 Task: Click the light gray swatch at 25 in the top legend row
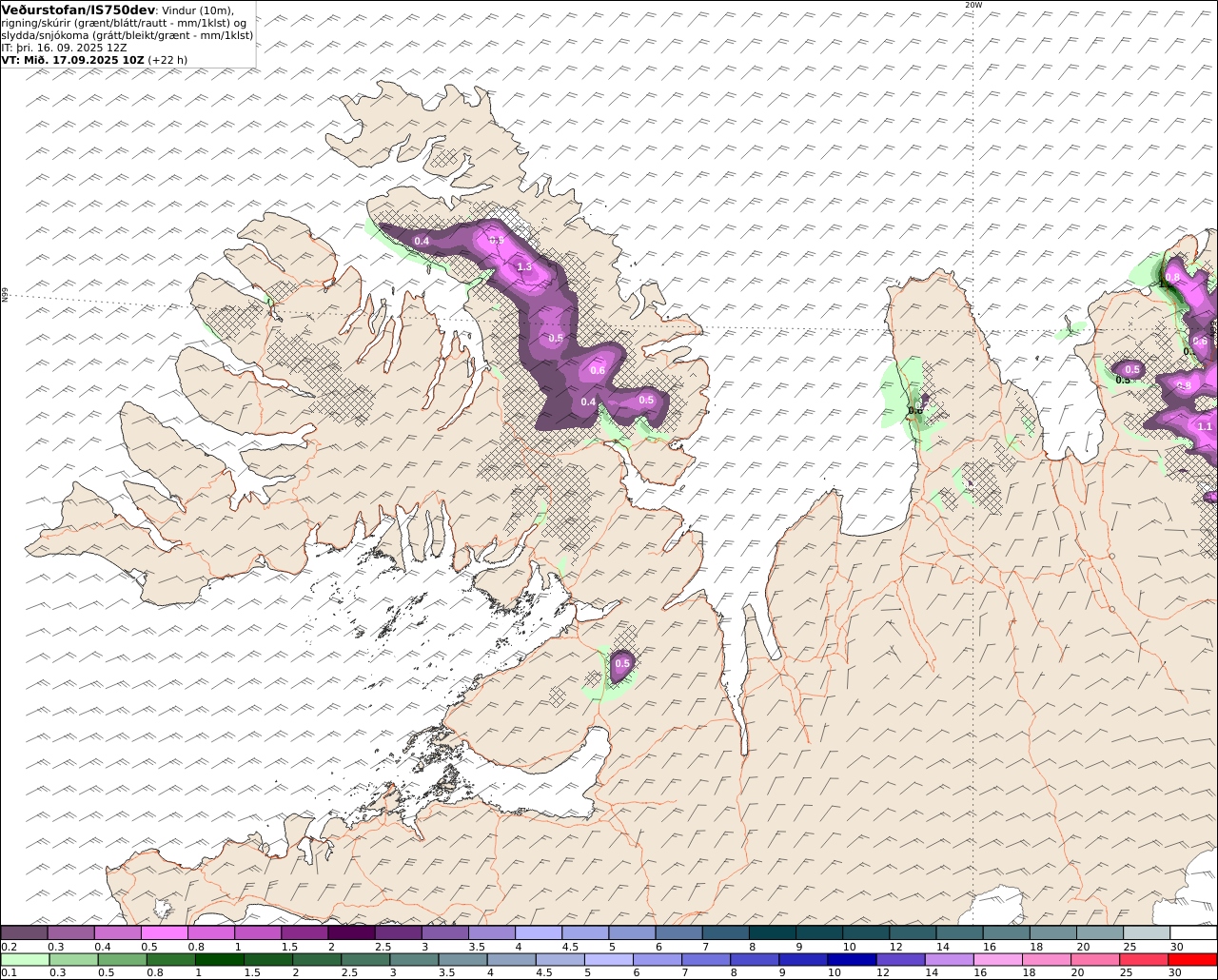point(1148,933)
